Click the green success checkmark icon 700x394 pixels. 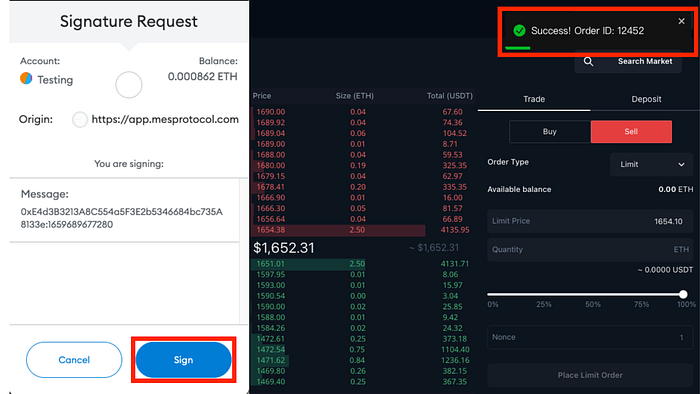pos(519,30)
